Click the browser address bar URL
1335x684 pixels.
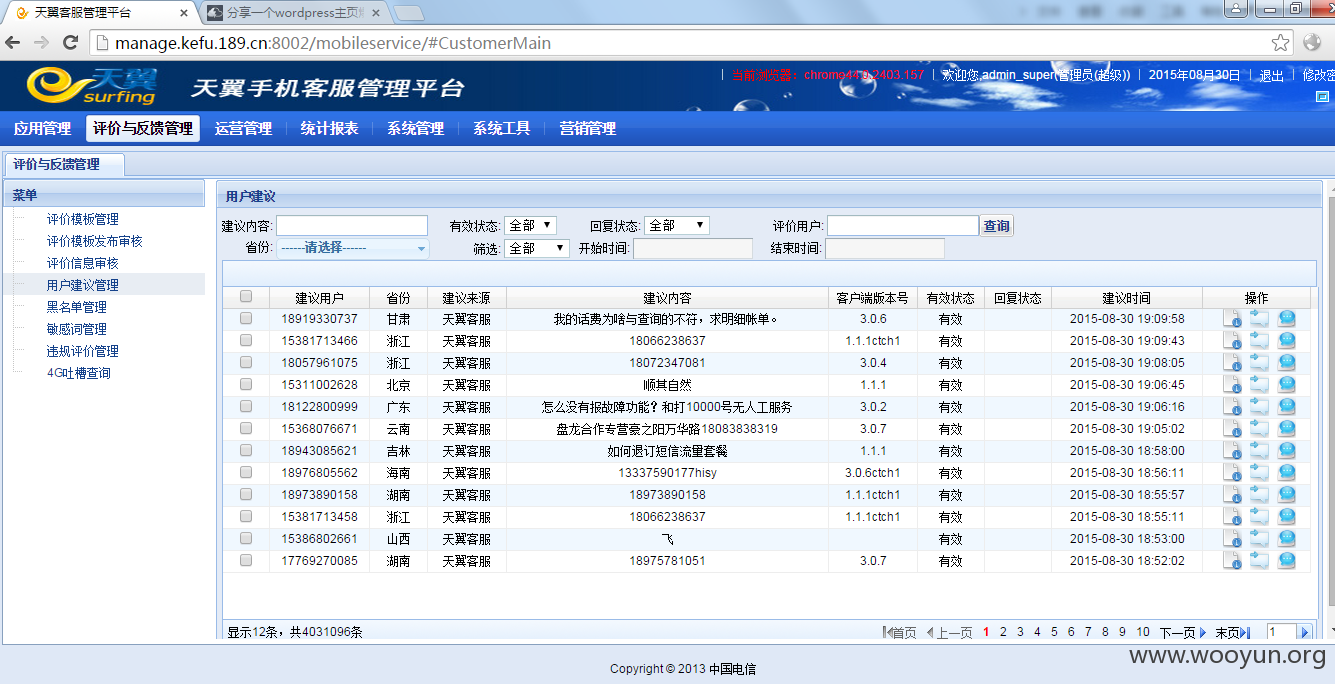[332, 43]
